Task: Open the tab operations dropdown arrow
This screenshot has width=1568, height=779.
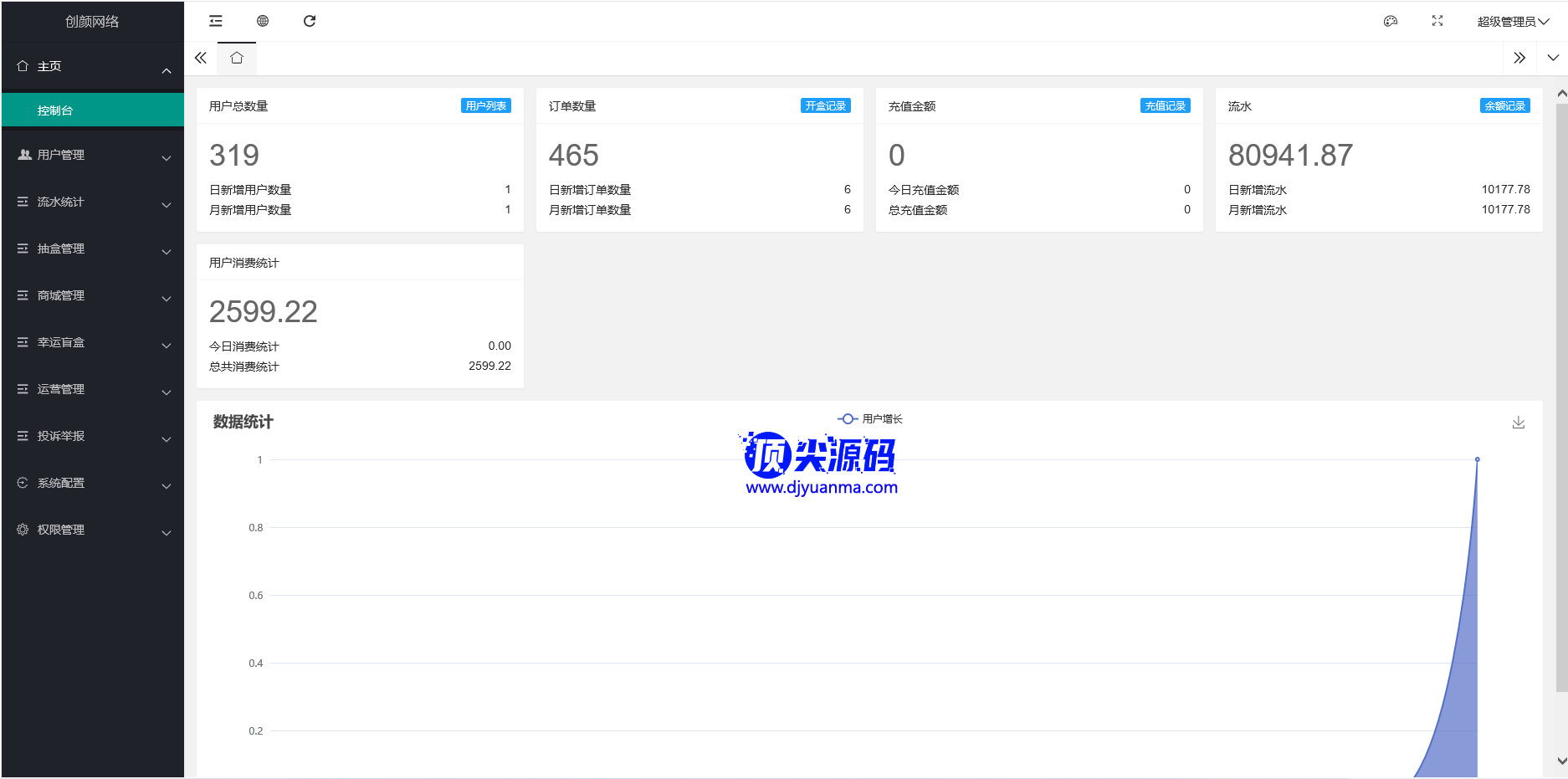Action: pos(1553,58)
